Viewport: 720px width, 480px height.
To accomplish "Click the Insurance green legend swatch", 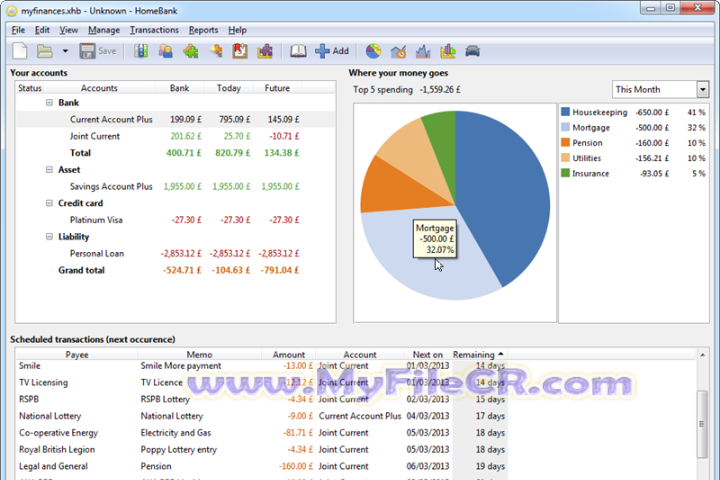I will [565, 173].
